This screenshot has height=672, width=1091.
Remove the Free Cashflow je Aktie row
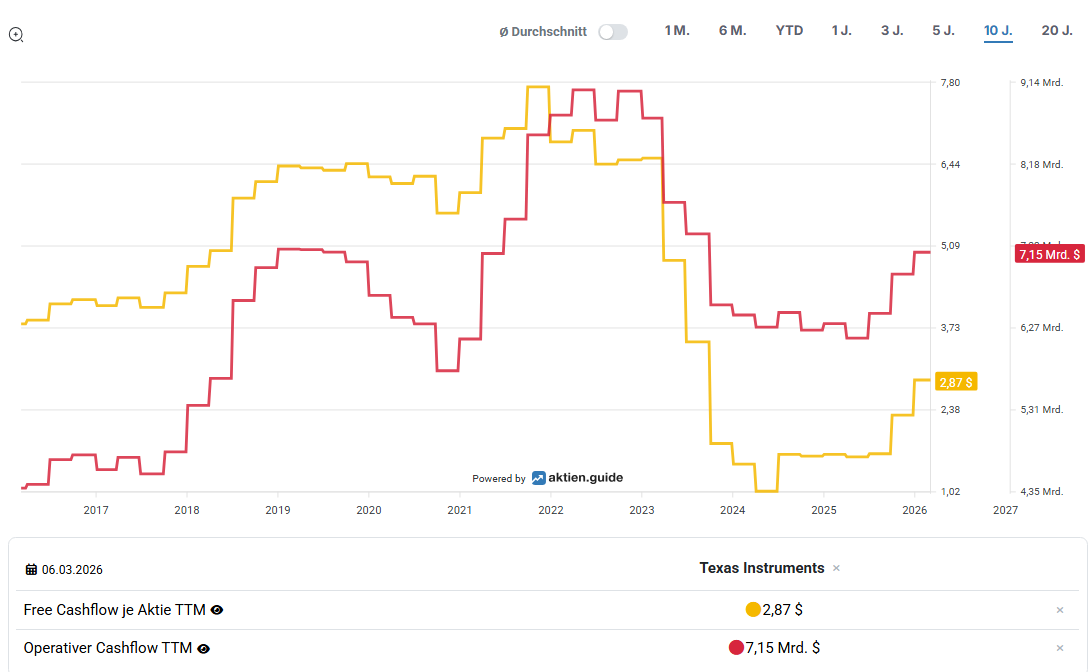click(1060, 610)
